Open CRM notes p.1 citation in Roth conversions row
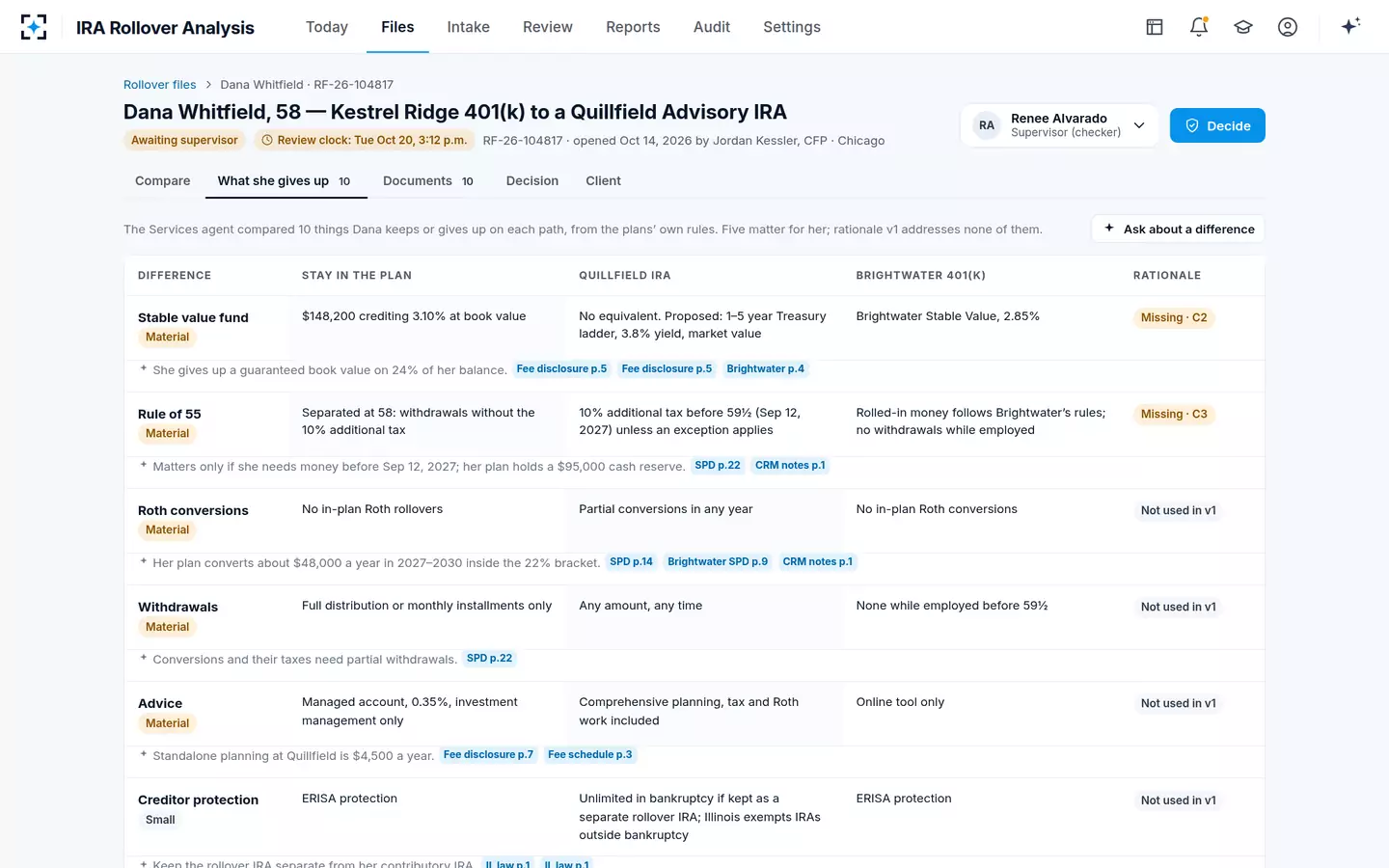Image resolution: width=1389 pixels, height=868 pixels. (818, 562)
